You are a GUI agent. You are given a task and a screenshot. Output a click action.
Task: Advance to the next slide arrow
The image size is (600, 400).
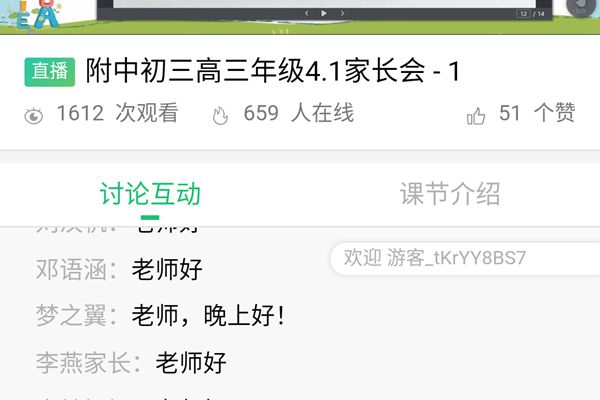pos(342,13)
